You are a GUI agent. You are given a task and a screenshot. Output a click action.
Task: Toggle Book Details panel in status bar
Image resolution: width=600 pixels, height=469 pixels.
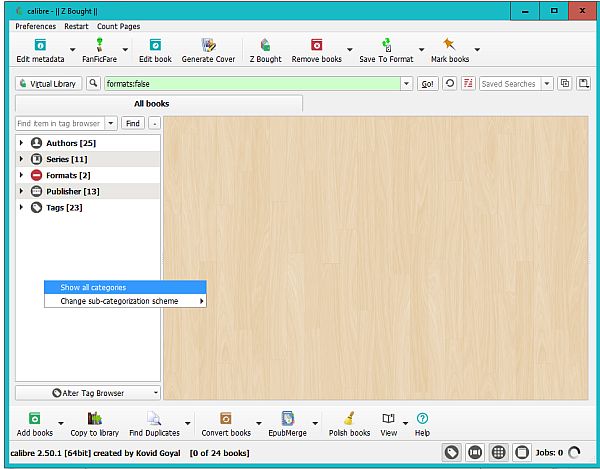click(522, 453)
